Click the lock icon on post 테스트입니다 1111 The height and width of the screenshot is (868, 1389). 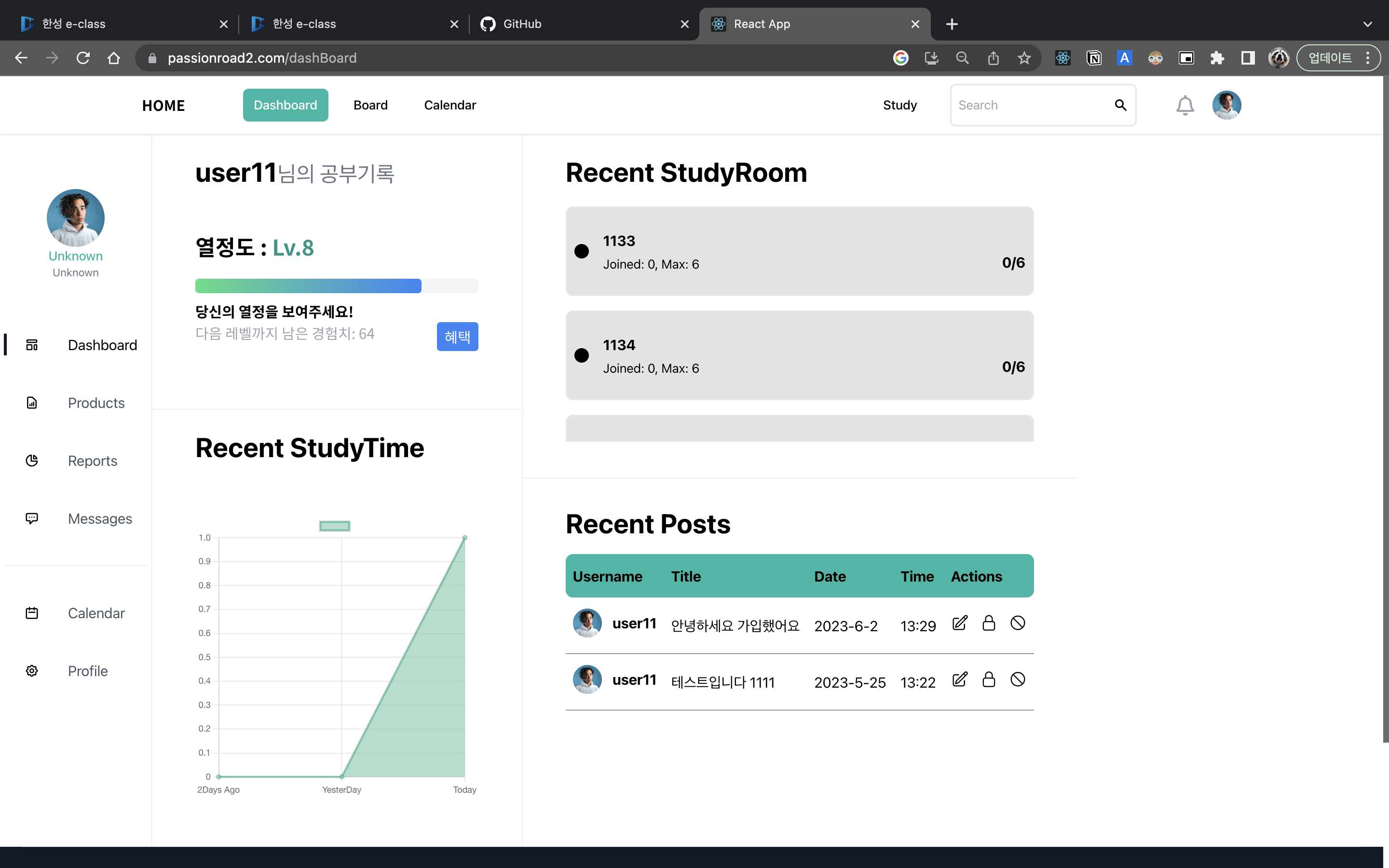tap(988, 679)
